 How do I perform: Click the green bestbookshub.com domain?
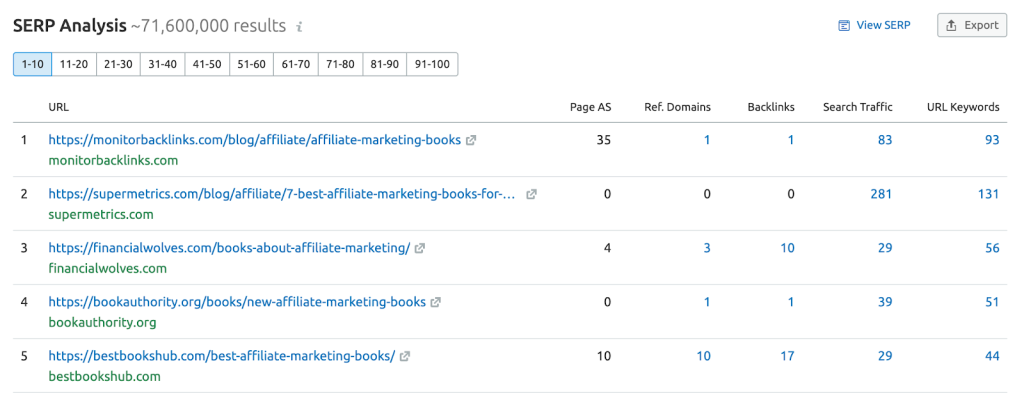104,377
